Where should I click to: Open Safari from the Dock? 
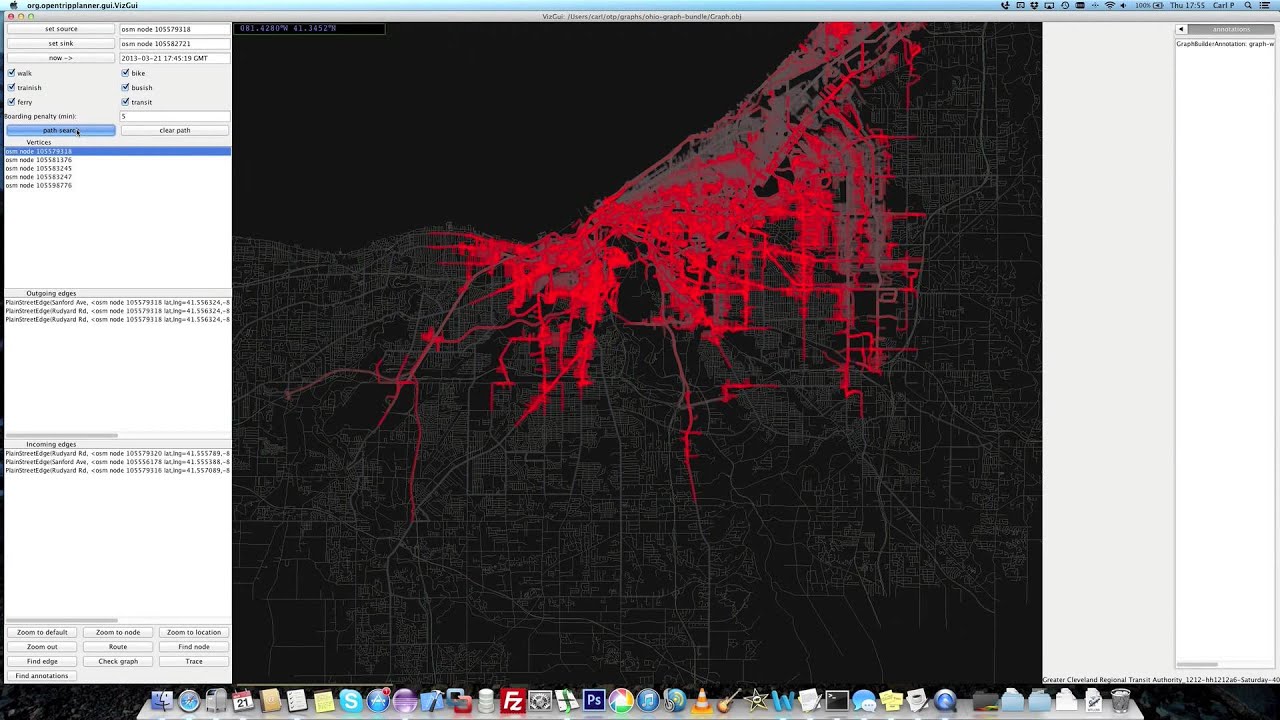click(189, 701)
